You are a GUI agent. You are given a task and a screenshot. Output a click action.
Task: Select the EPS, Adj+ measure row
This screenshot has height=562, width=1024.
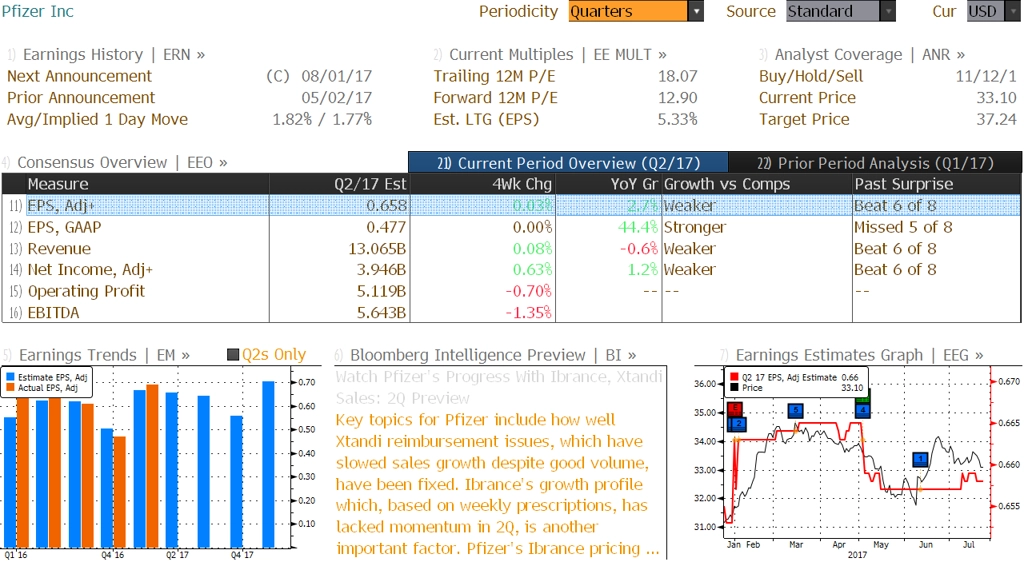(511, 206)
